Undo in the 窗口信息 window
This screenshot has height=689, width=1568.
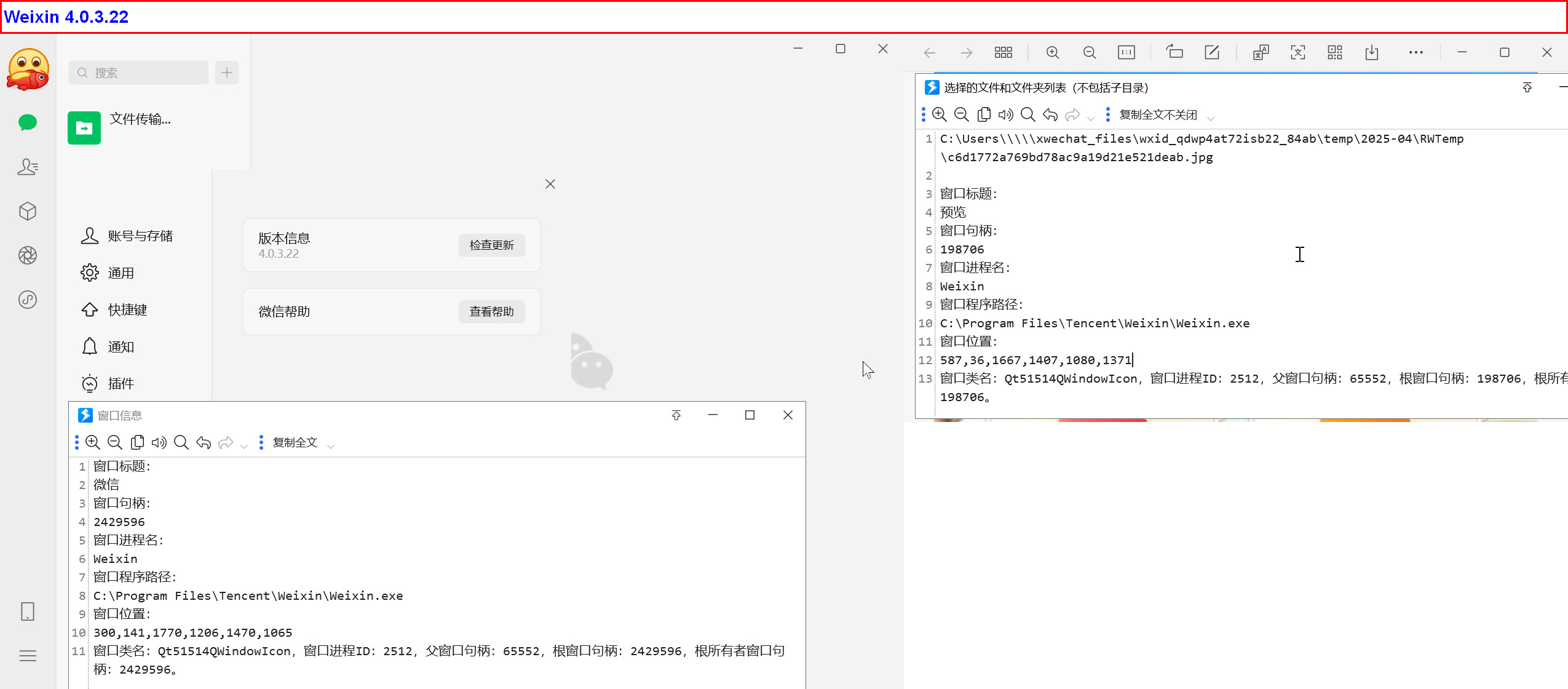coord(204,442)
